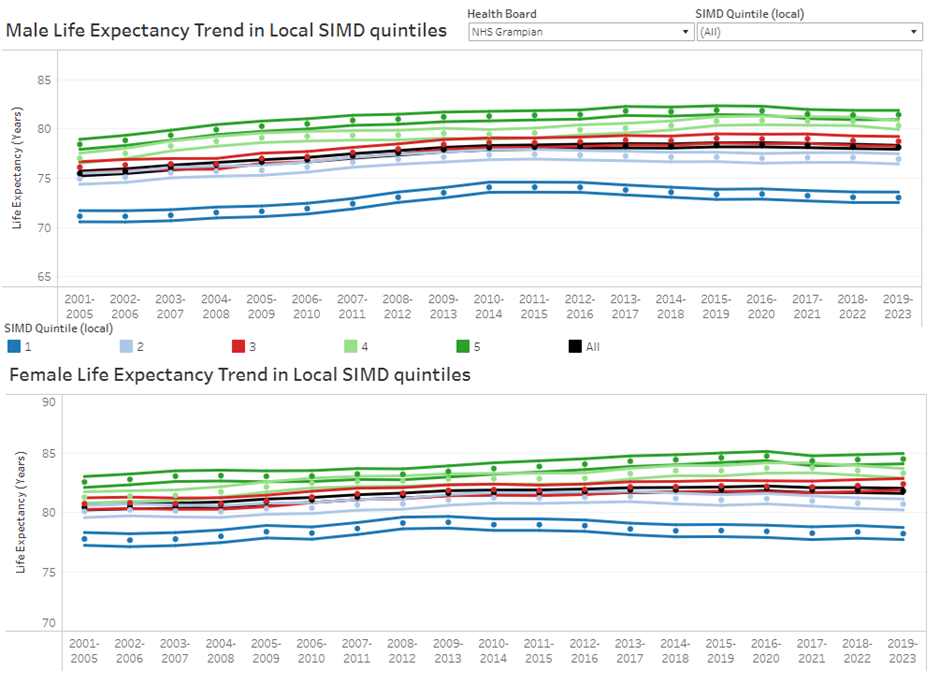Select the dark green quintile 5 legend swatch
This screenshot has height=685, width=940.
tap(462, 347)
